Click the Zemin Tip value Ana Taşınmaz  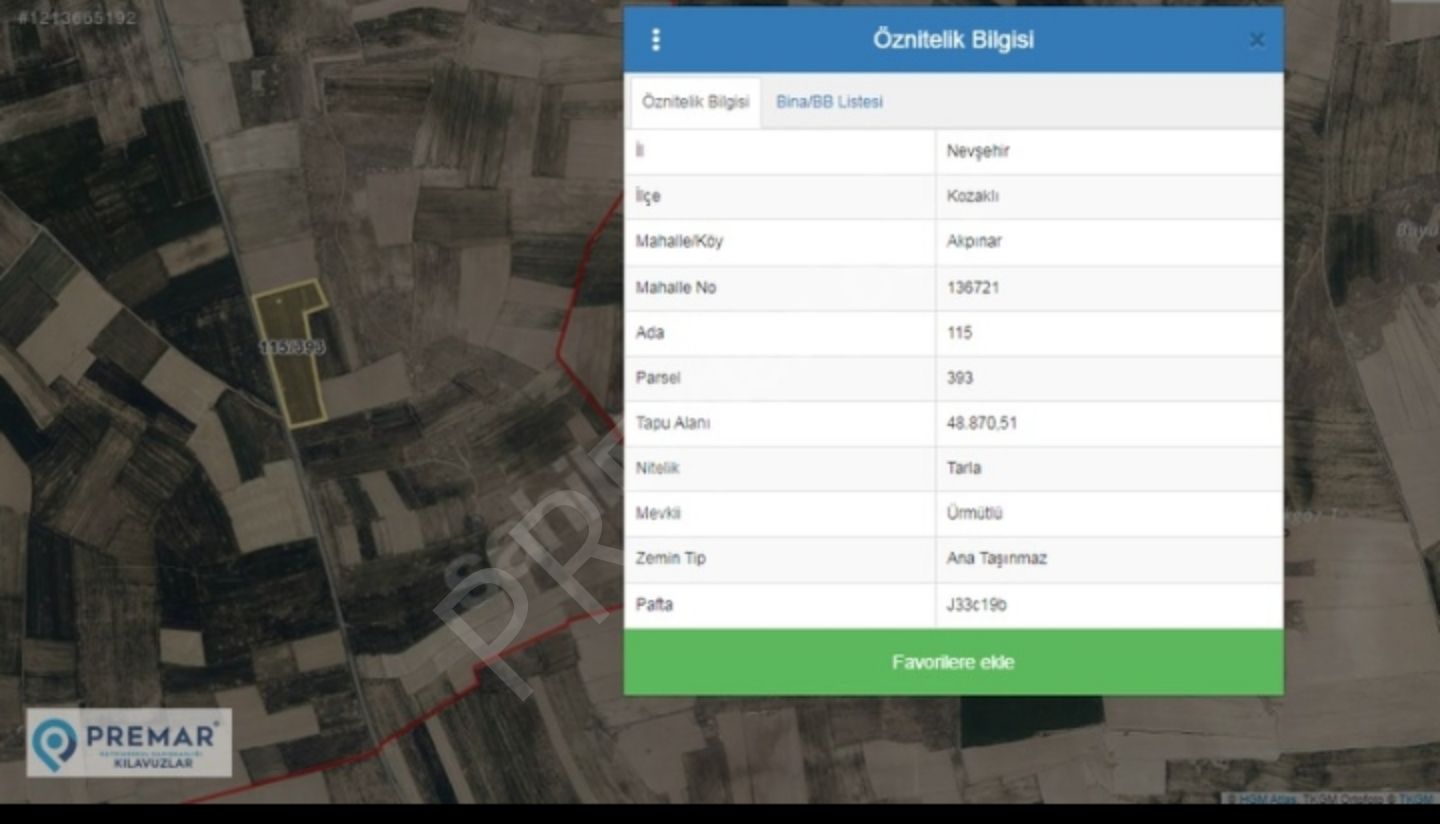coord(996,558)
